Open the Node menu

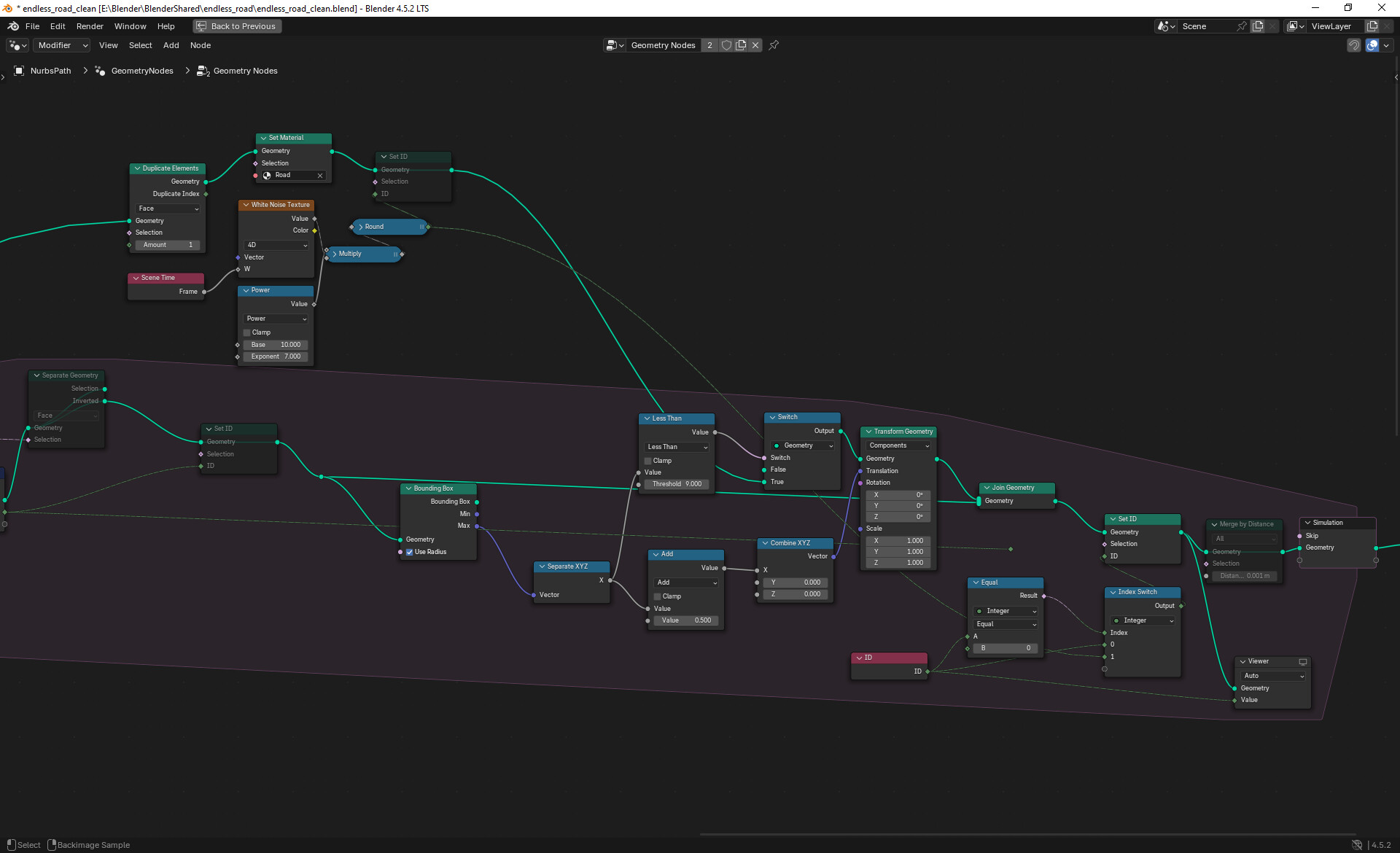[x=201, y=45]
